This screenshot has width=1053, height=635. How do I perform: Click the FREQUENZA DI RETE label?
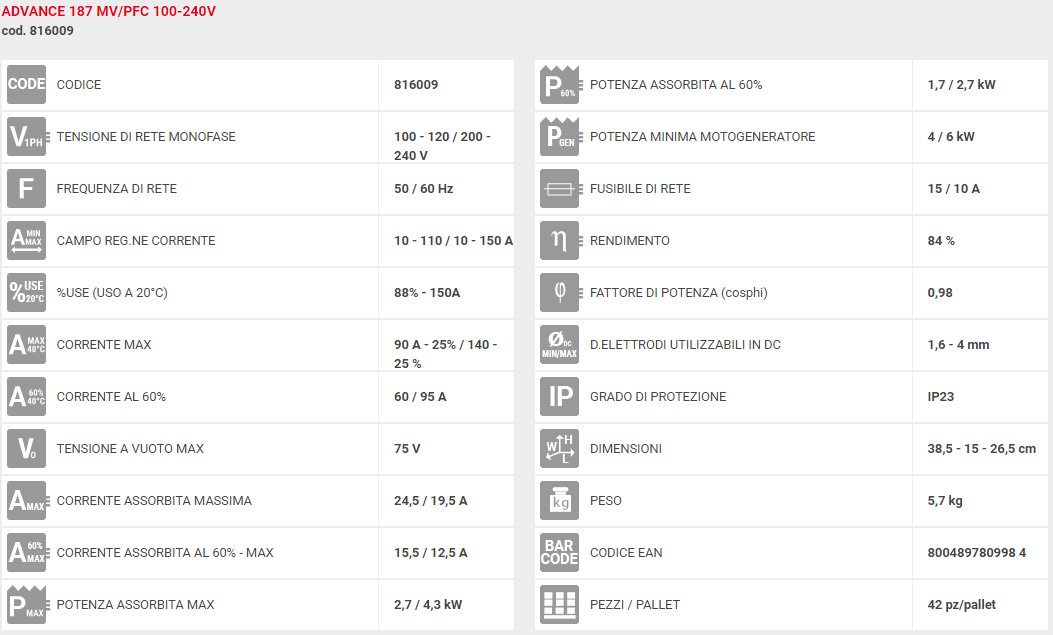(117, 189)
